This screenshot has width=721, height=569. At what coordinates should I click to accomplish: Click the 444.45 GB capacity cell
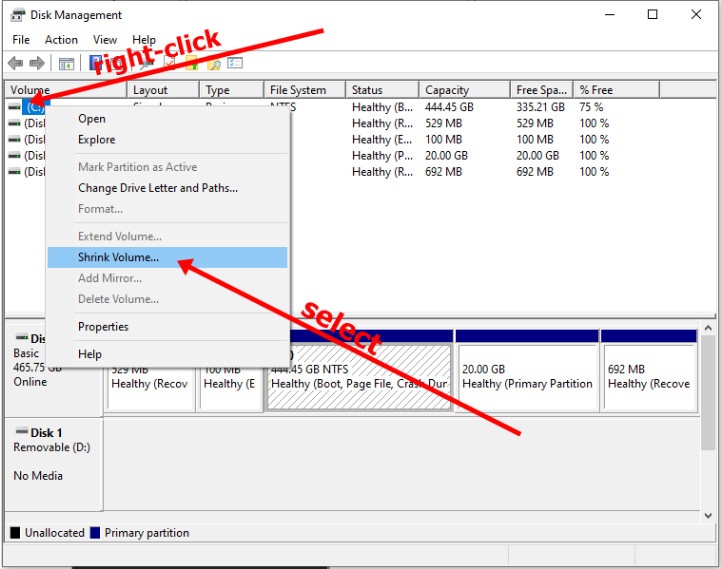(x=449, y=107)
